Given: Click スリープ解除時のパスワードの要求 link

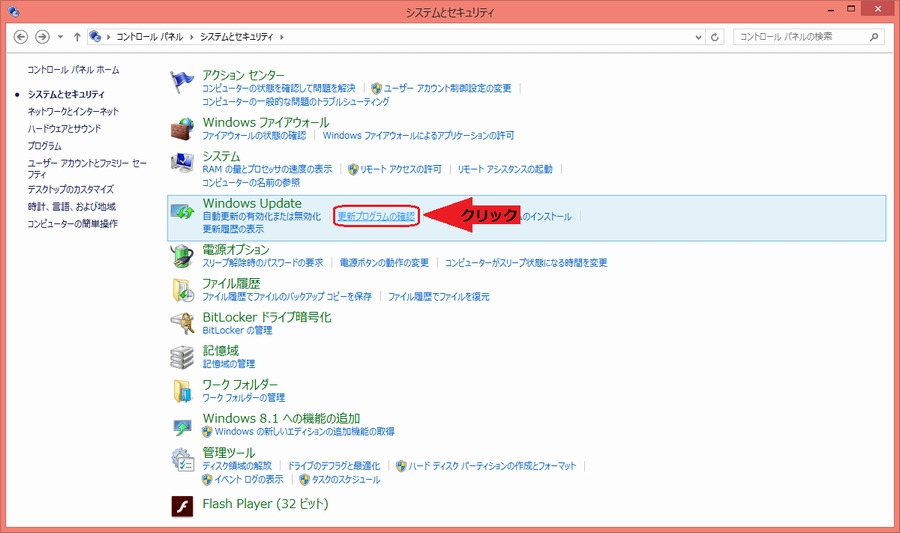Looking at the screenshot, I should (263, 263).
